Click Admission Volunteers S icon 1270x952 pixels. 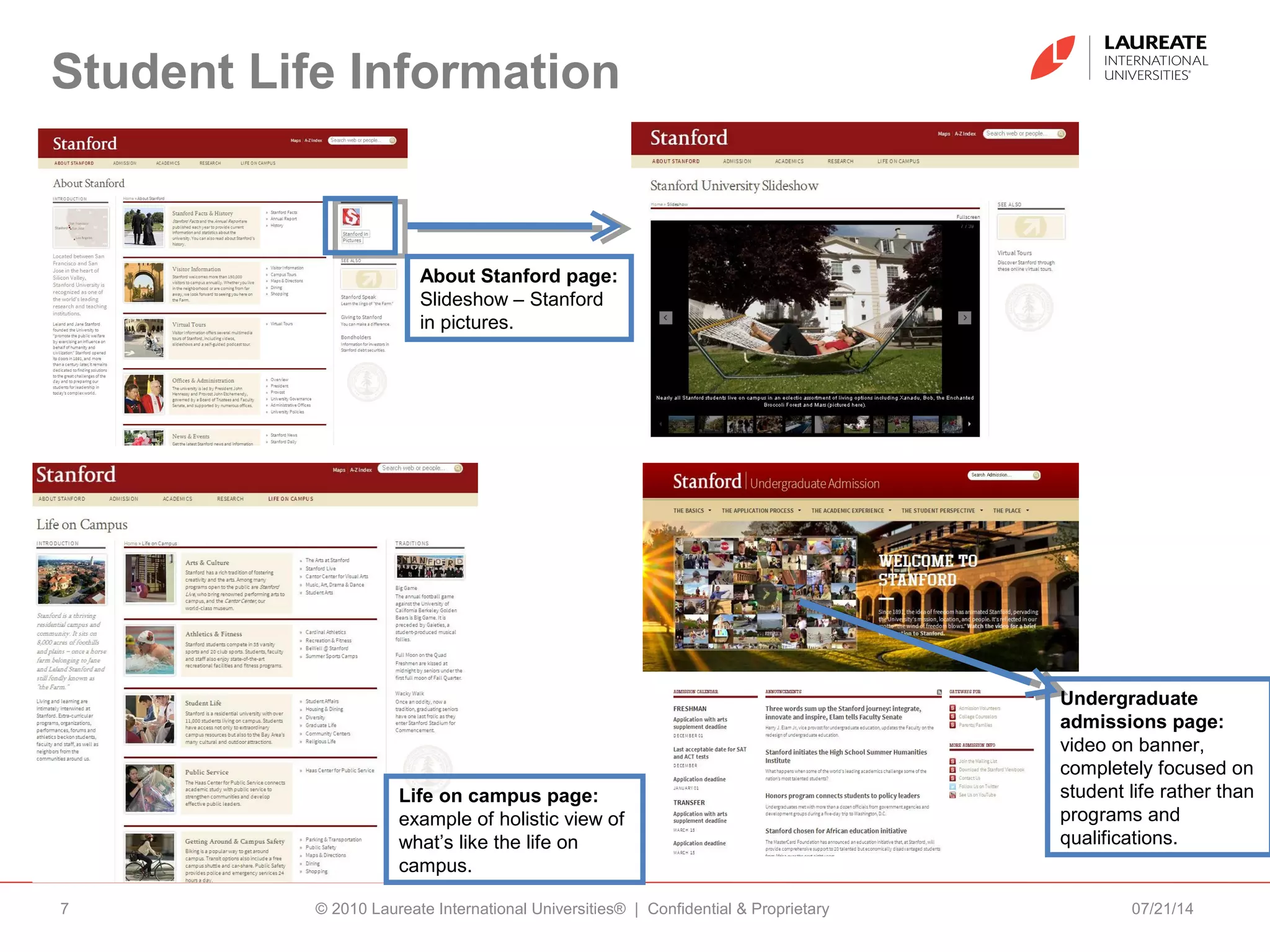click(x=952, y=708)
